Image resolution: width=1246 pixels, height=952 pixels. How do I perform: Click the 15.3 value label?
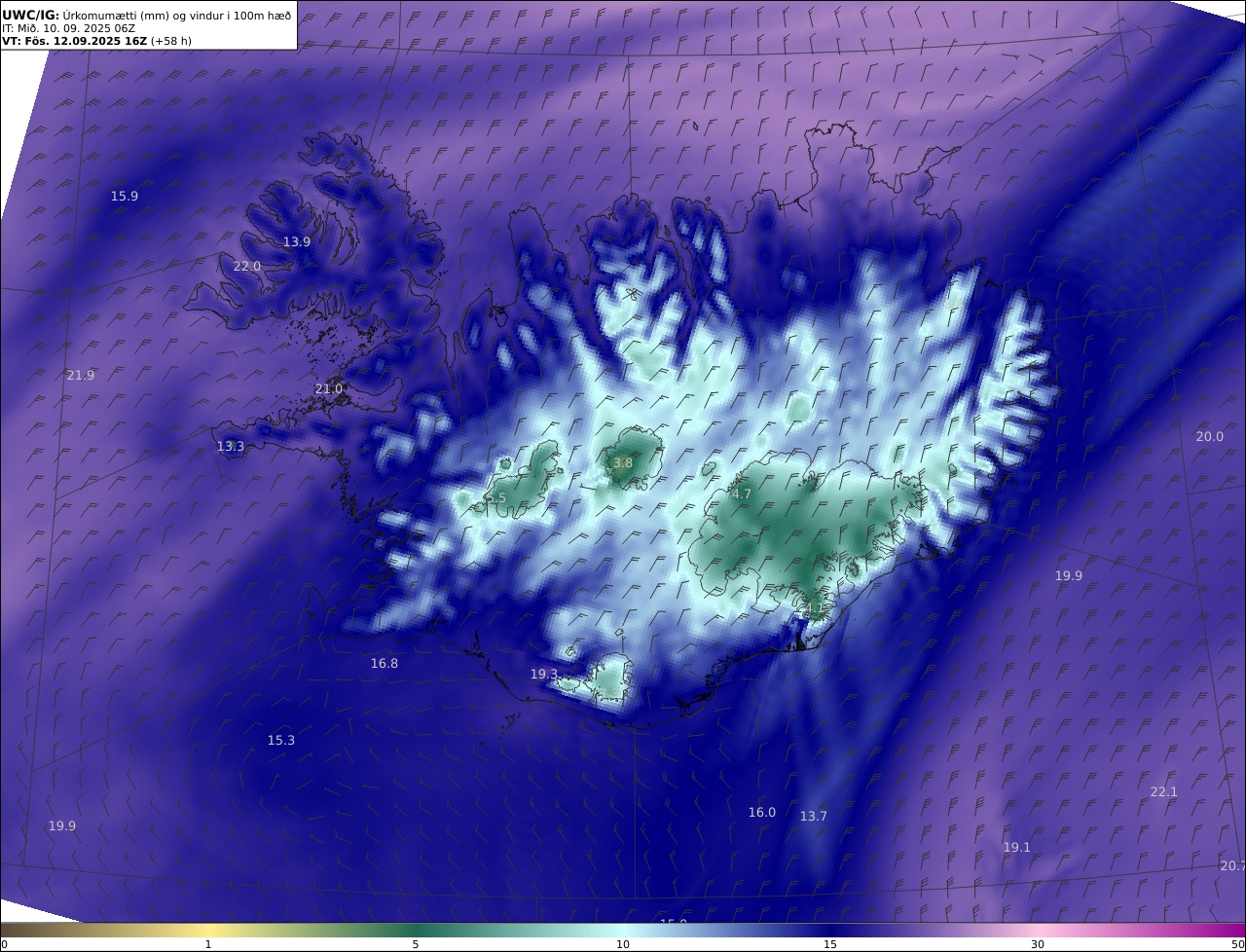(x=280, y=740)
